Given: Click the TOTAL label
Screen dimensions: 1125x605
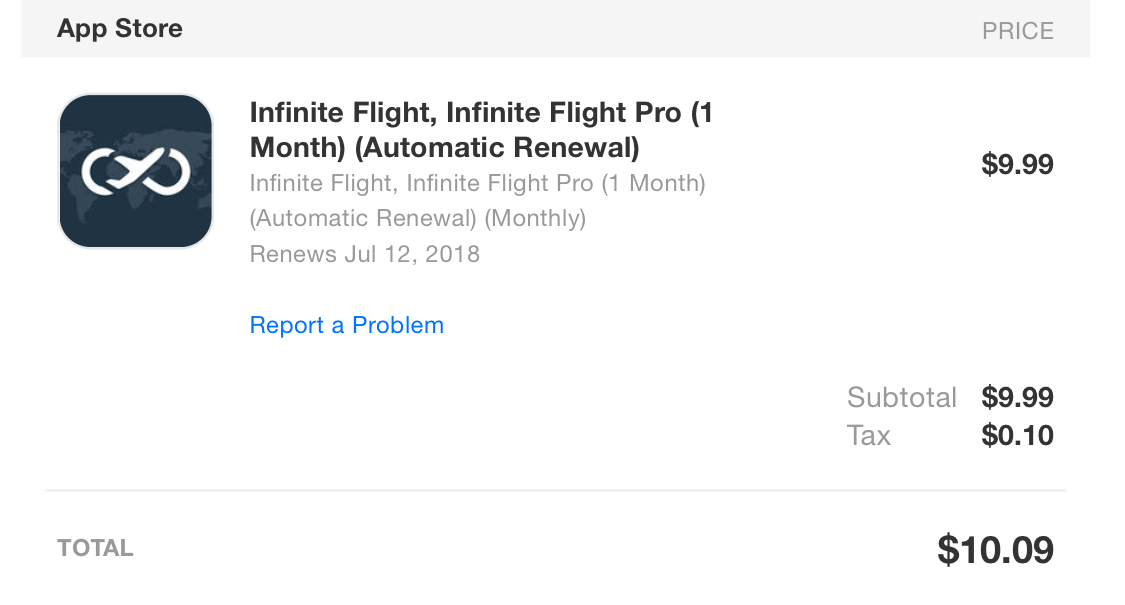Looking at the screenshot, I should 95,548.
